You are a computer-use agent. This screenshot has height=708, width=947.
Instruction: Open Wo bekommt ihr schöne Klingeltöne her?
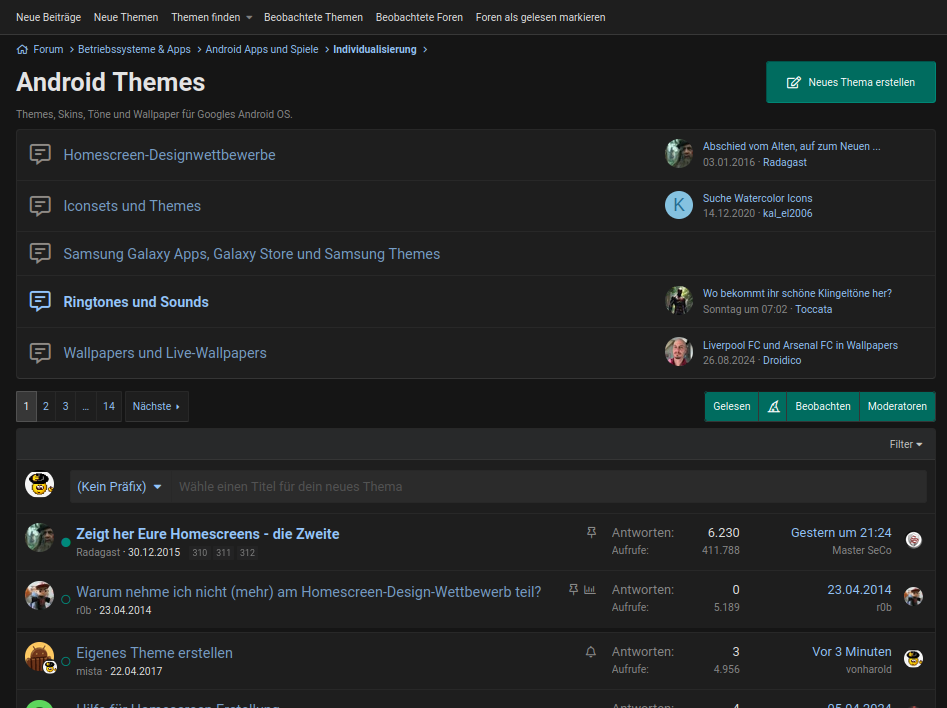point(797,293)
